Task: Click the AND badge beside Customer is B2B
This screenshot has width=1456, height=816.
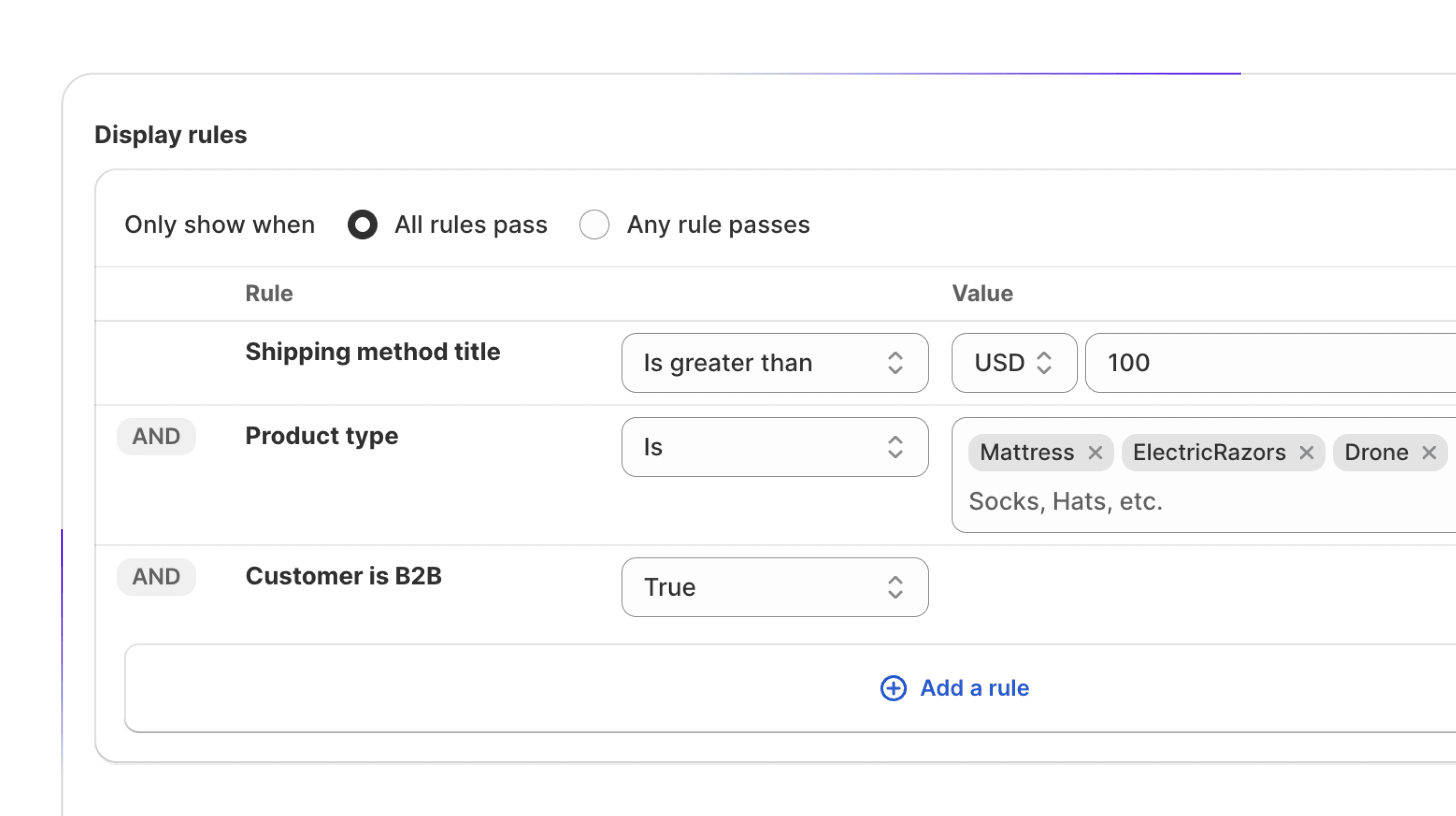Action: [156, 576]
